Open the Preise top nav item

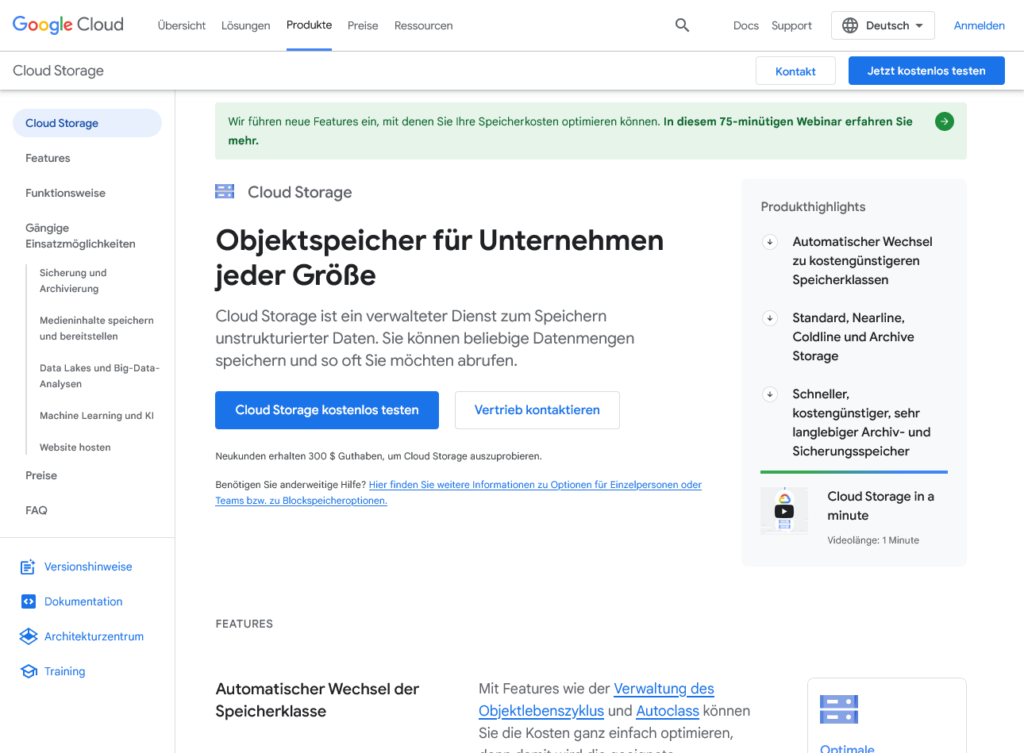362,25
